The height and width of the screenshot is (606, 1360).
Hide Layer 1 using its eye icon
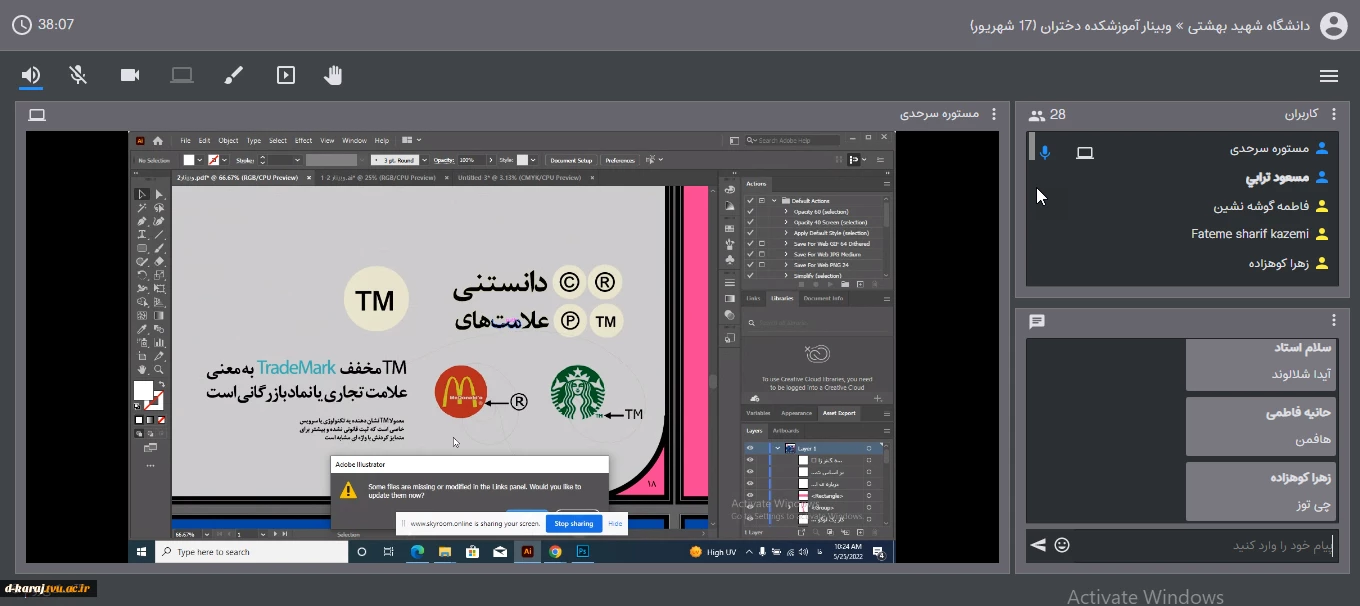coord(750,448)
